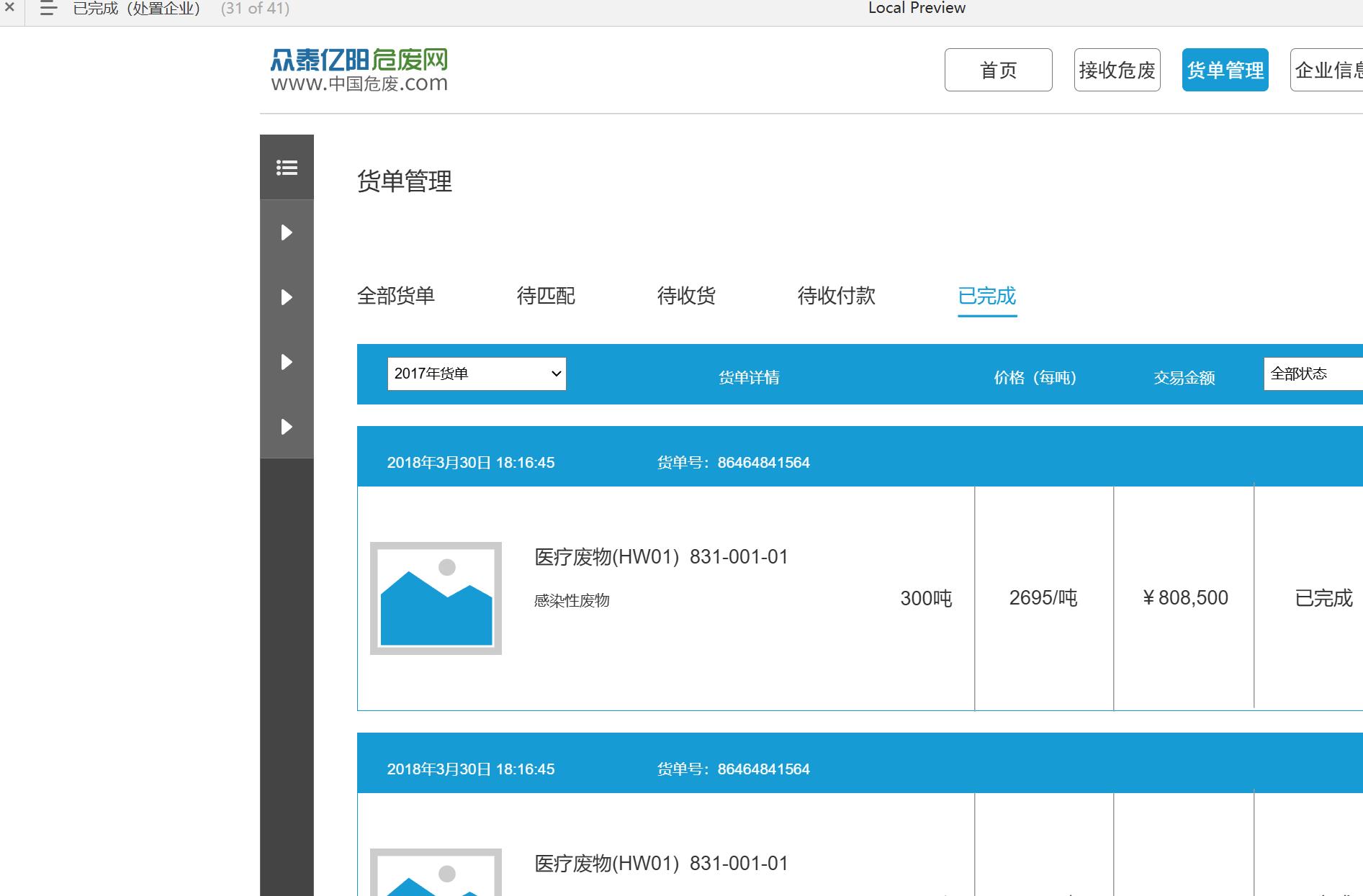Click the first order's 已完成 status
1363x896 pixels.
tap(1323, 598)
